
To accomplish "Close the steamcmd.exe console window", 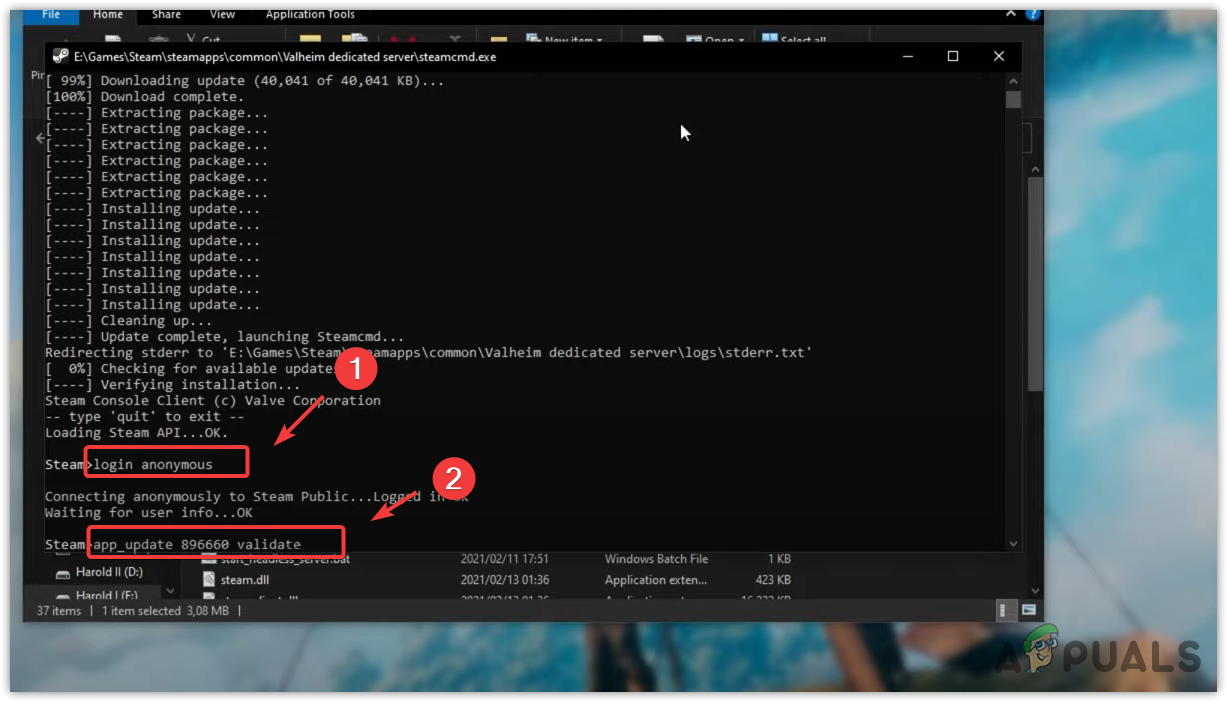I will [x=999, y=57].
